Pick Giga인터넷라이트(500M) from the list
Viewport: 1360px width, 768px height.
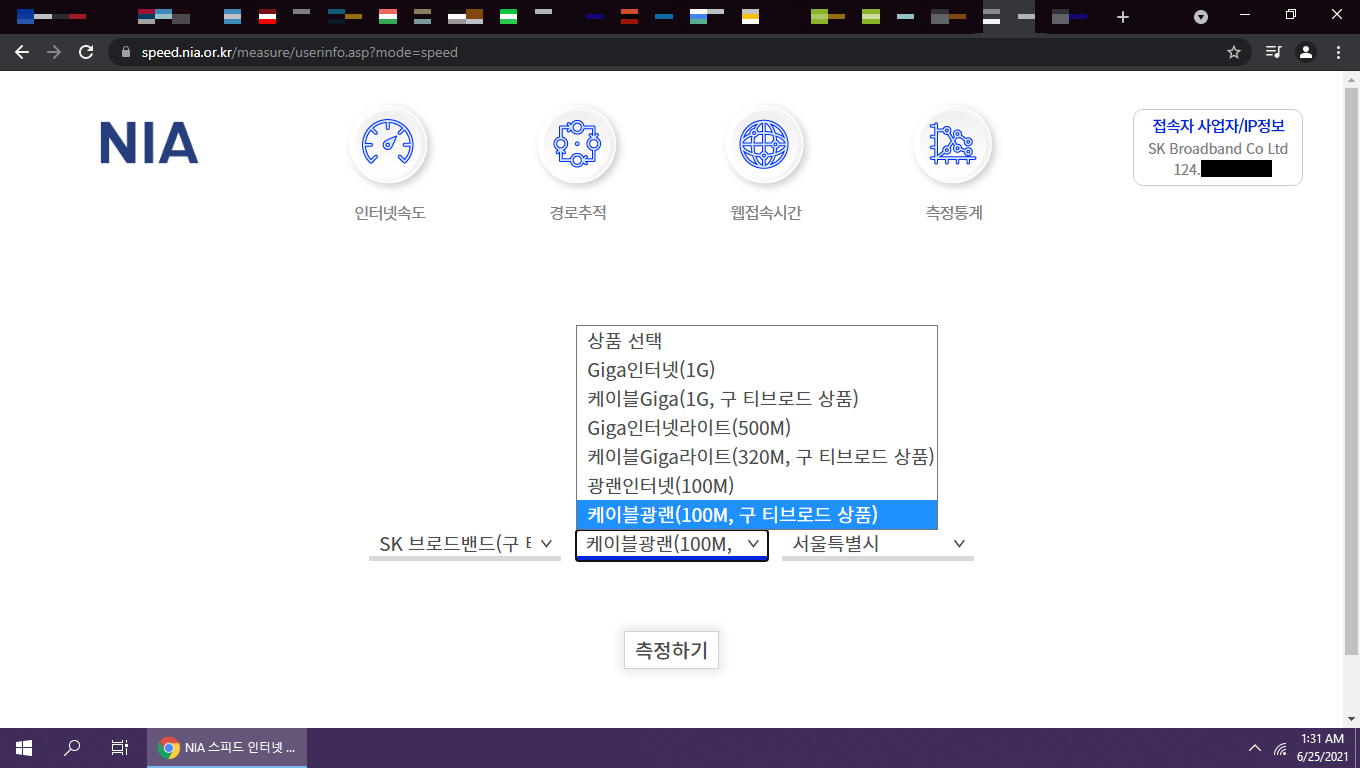[689, 428]
